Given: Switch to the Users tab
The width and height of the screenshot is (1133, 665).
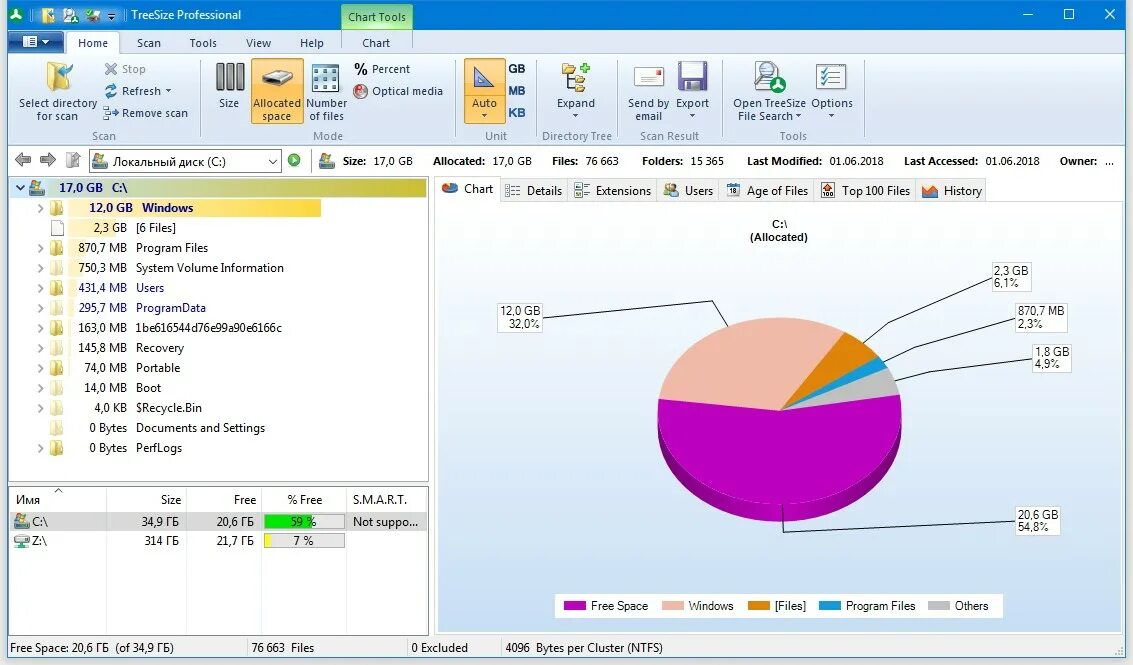Looking at the screenshot, I should pyautogui.click(x=689, y=190).
